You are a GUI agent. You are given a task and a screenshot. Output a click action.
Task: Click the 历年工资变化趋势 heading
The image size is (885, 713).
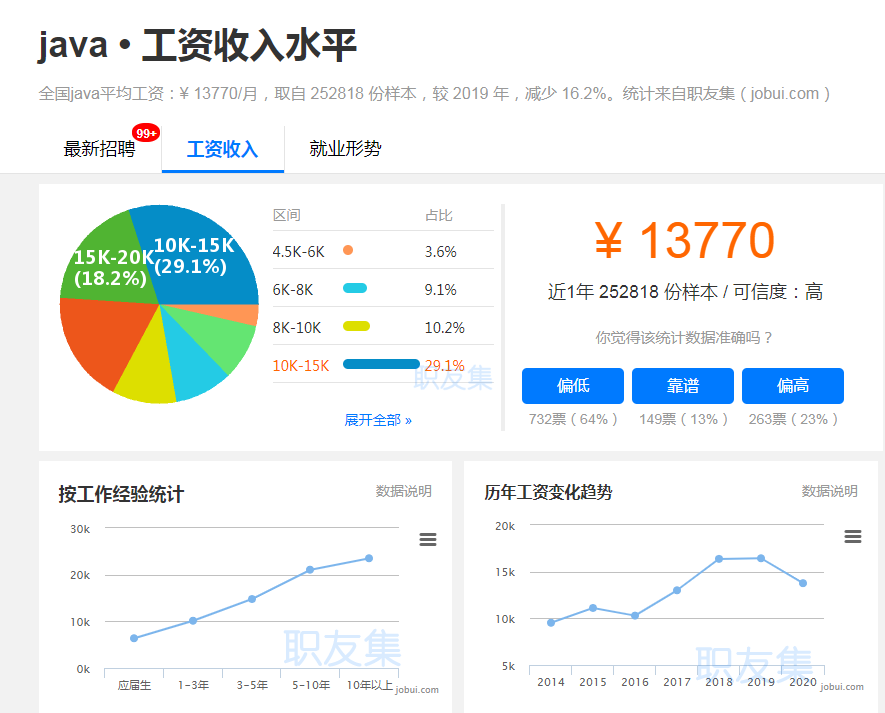(548, 492)
